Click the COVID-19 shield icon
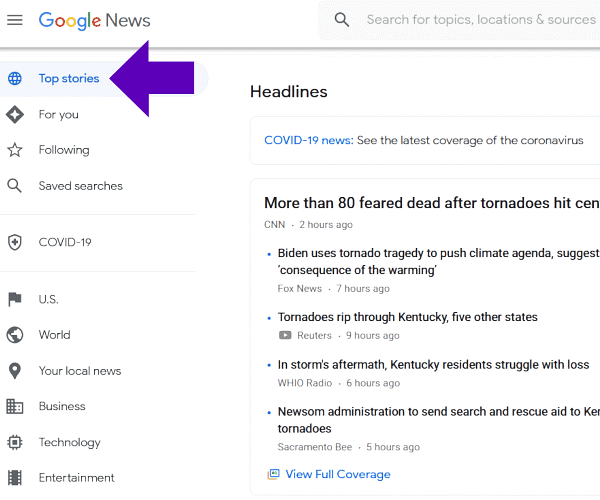 coord(15,242)
